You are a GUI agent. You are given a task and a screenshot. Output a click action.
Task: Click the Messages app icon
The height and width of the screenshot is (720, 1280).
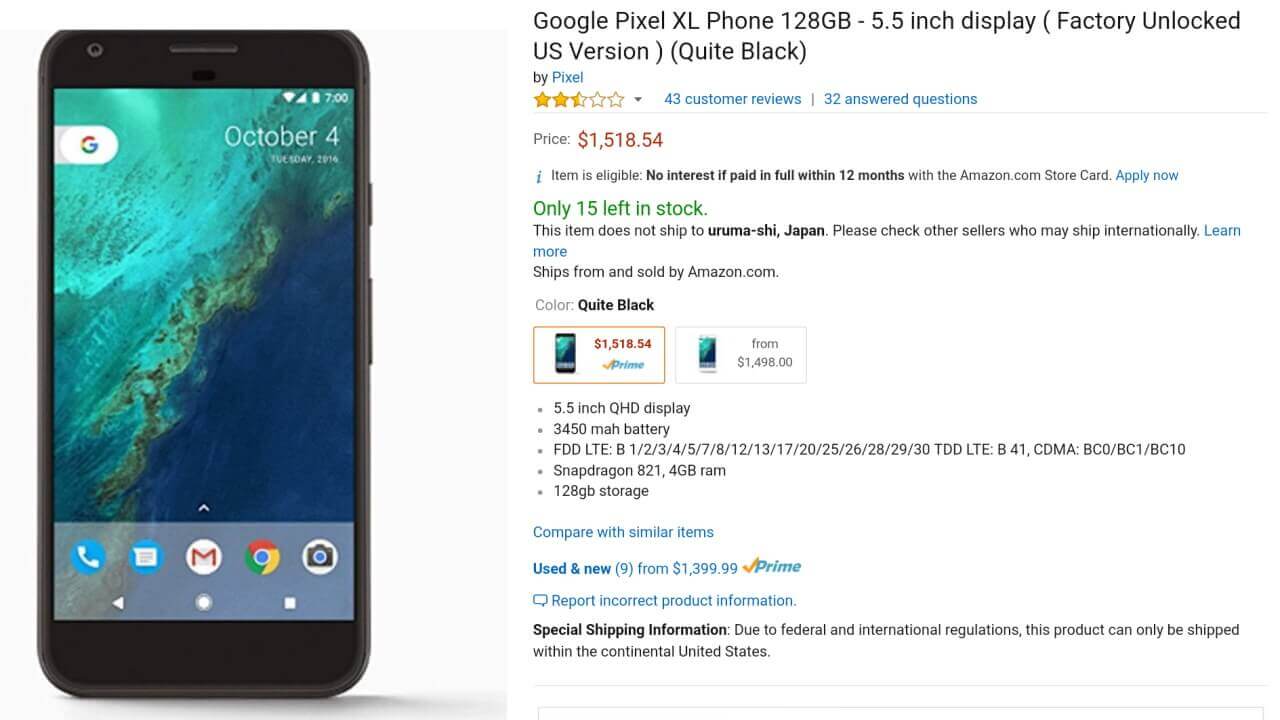145,557
